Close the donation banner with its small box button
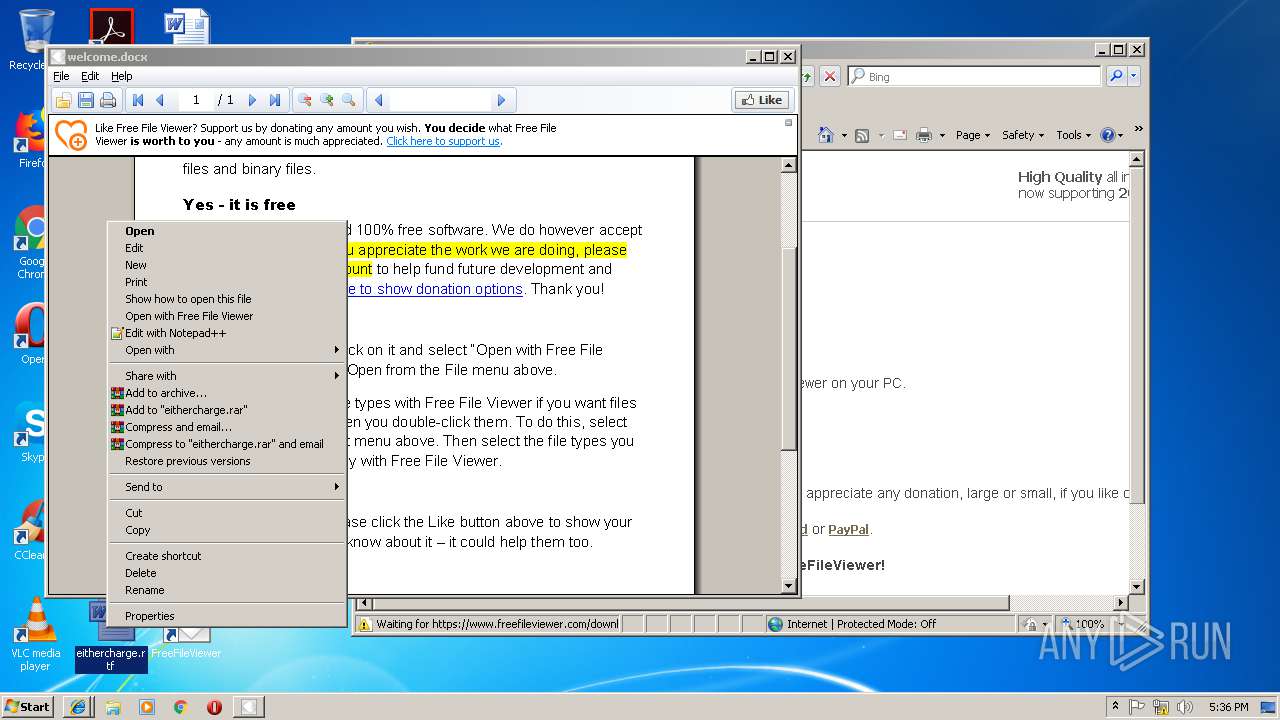The height and width of the screenshot is (720, 1280). [x=788, y=123]
